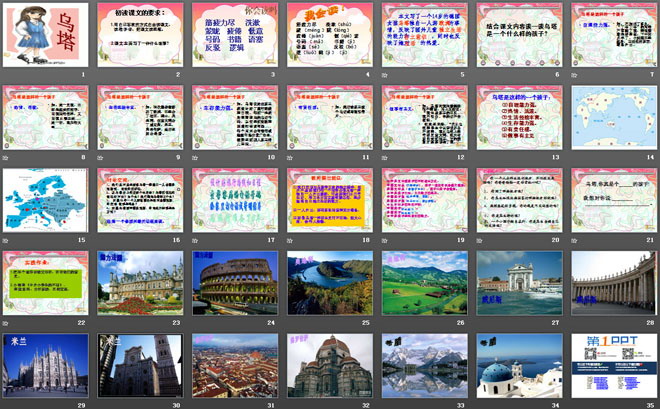Select slide 27 Venice waterfront church photo

click(x=520, y=283)
